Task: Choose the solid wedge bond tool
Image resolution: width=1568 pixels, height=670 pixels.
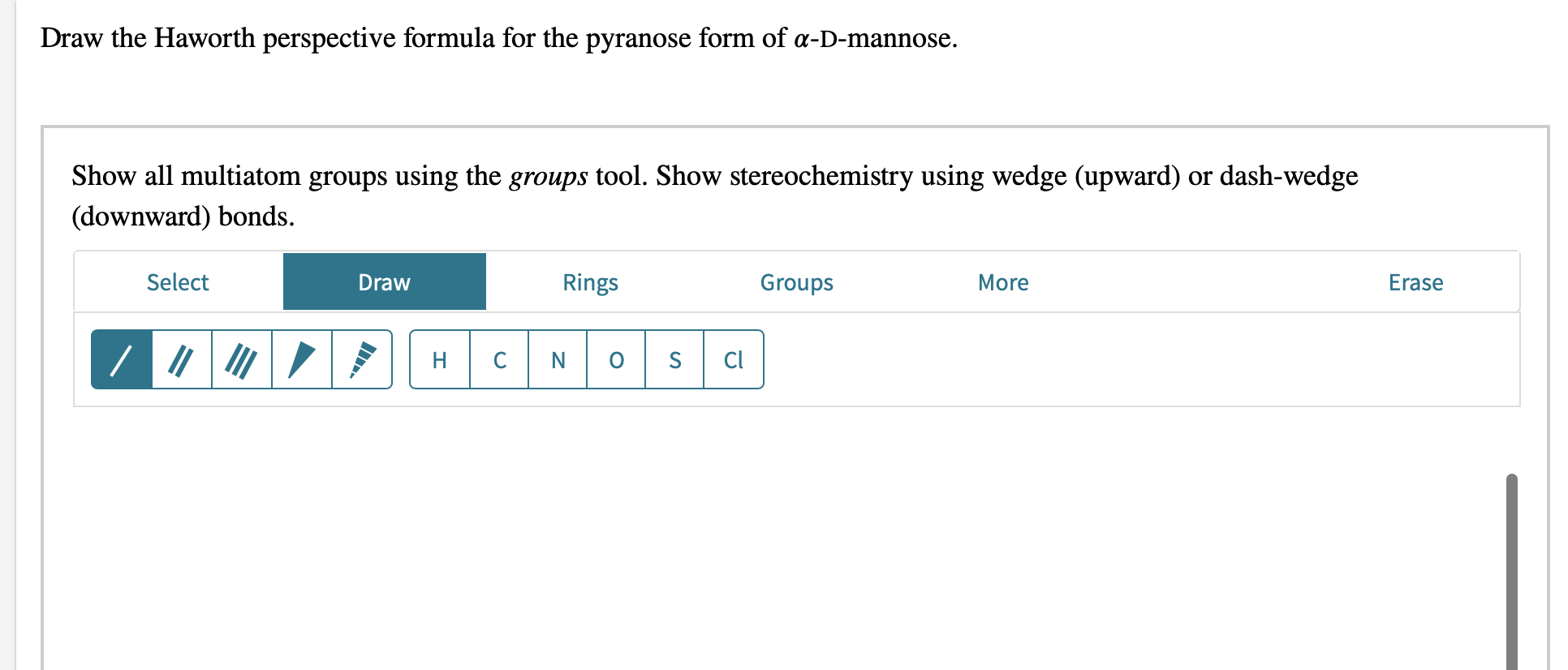Action: (x=302, y=359)
